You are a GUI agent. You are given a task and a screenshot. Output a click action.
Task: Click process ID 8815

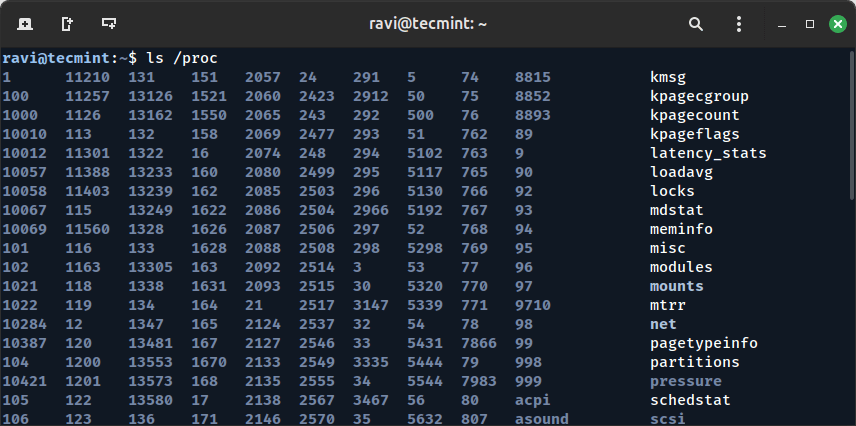(532, 78)
